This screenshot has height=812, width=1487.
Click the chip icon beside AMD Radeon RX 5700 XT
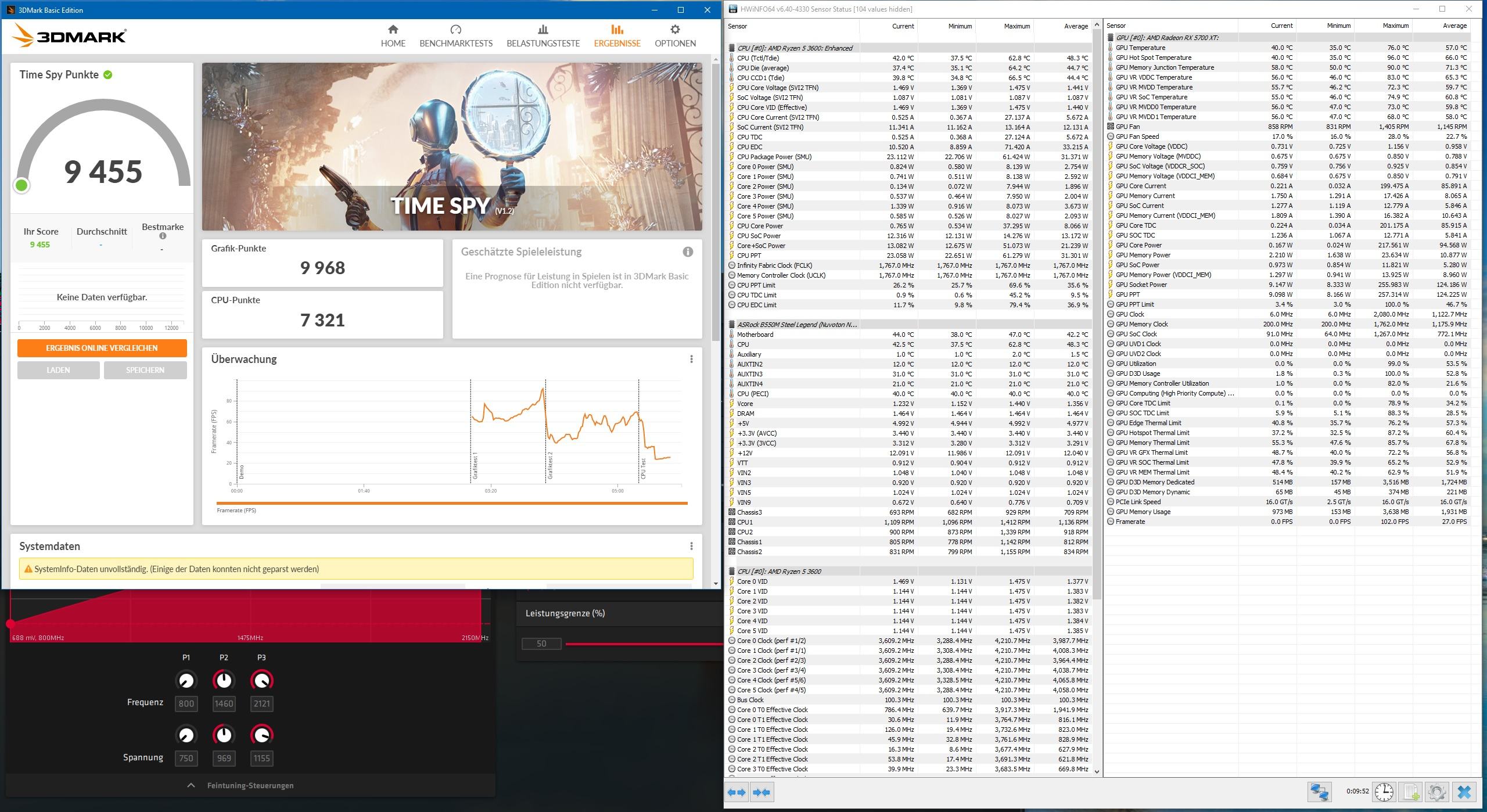(1111, 38)
